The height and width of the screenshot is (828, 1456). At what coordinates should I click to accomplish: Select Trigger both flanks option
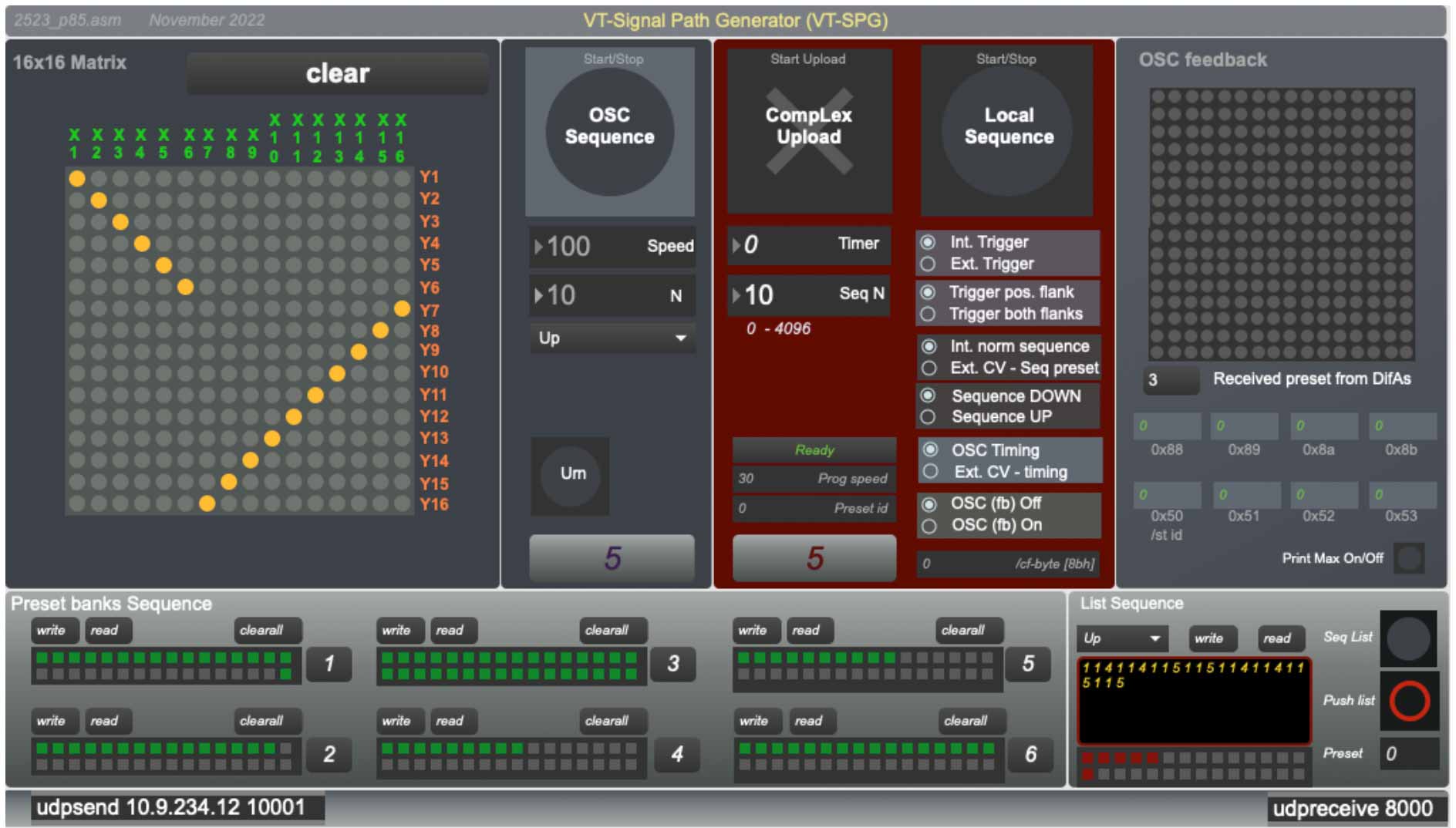(929, 314)
